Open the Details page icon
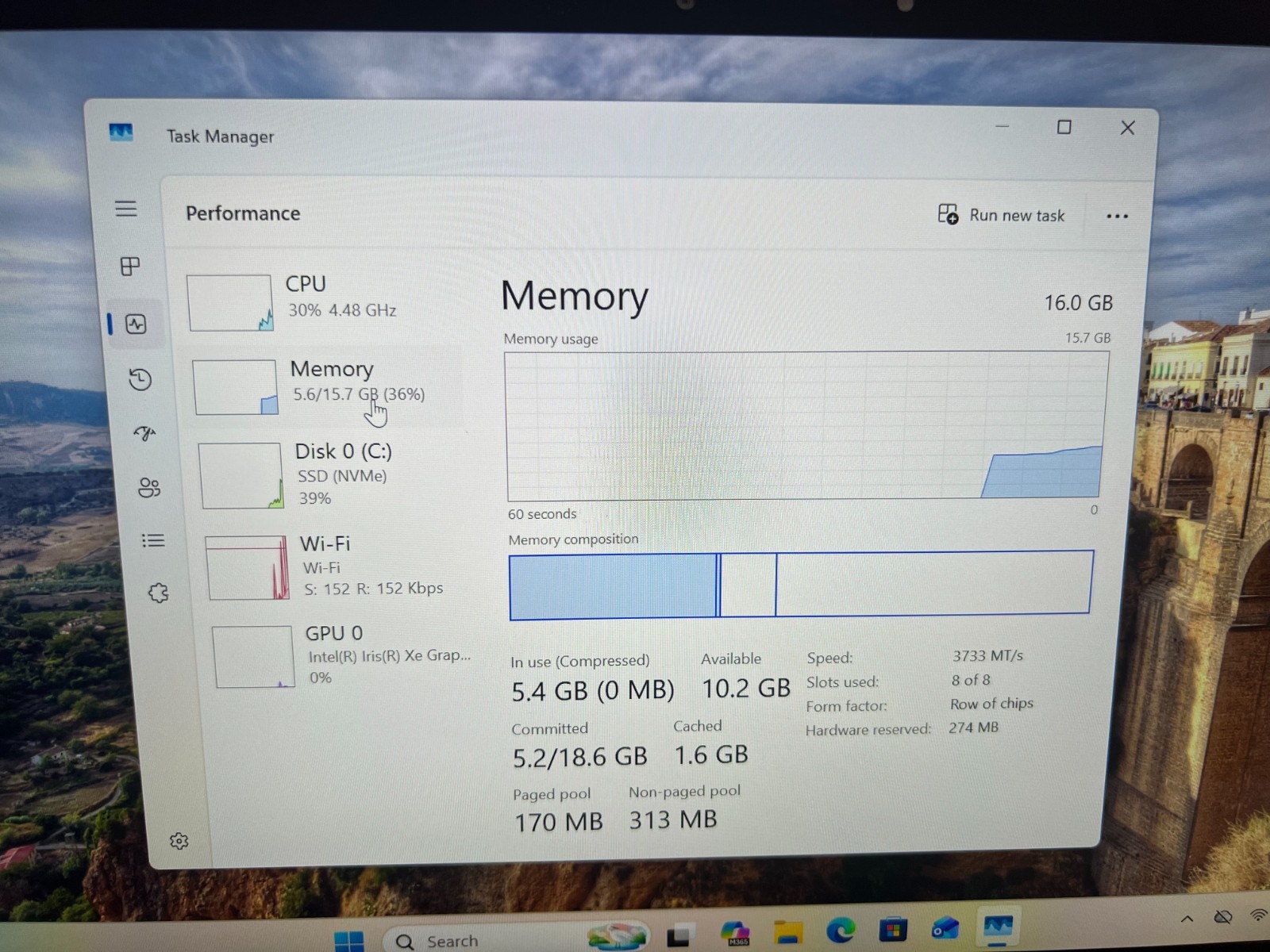 pyautogui.click(x=153, y=541)
